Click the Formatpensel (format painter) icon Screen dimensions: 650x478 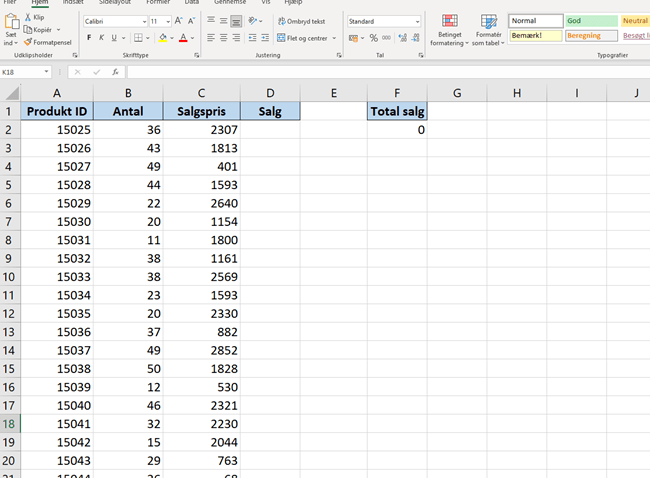coord(28,43)
